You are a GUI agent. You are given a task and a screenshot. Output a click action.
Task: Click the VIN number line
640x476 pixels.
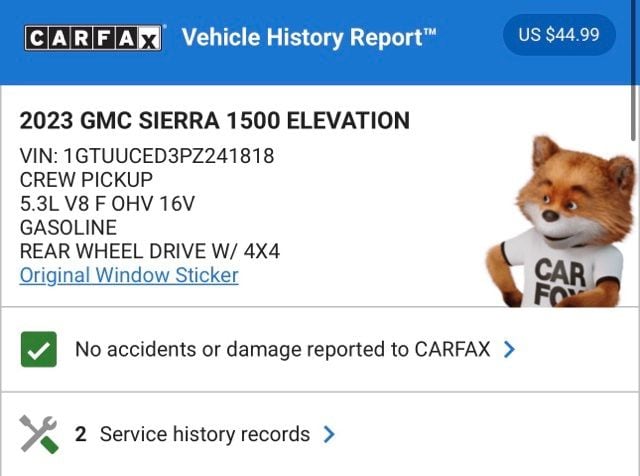click(x=147, y=156)
